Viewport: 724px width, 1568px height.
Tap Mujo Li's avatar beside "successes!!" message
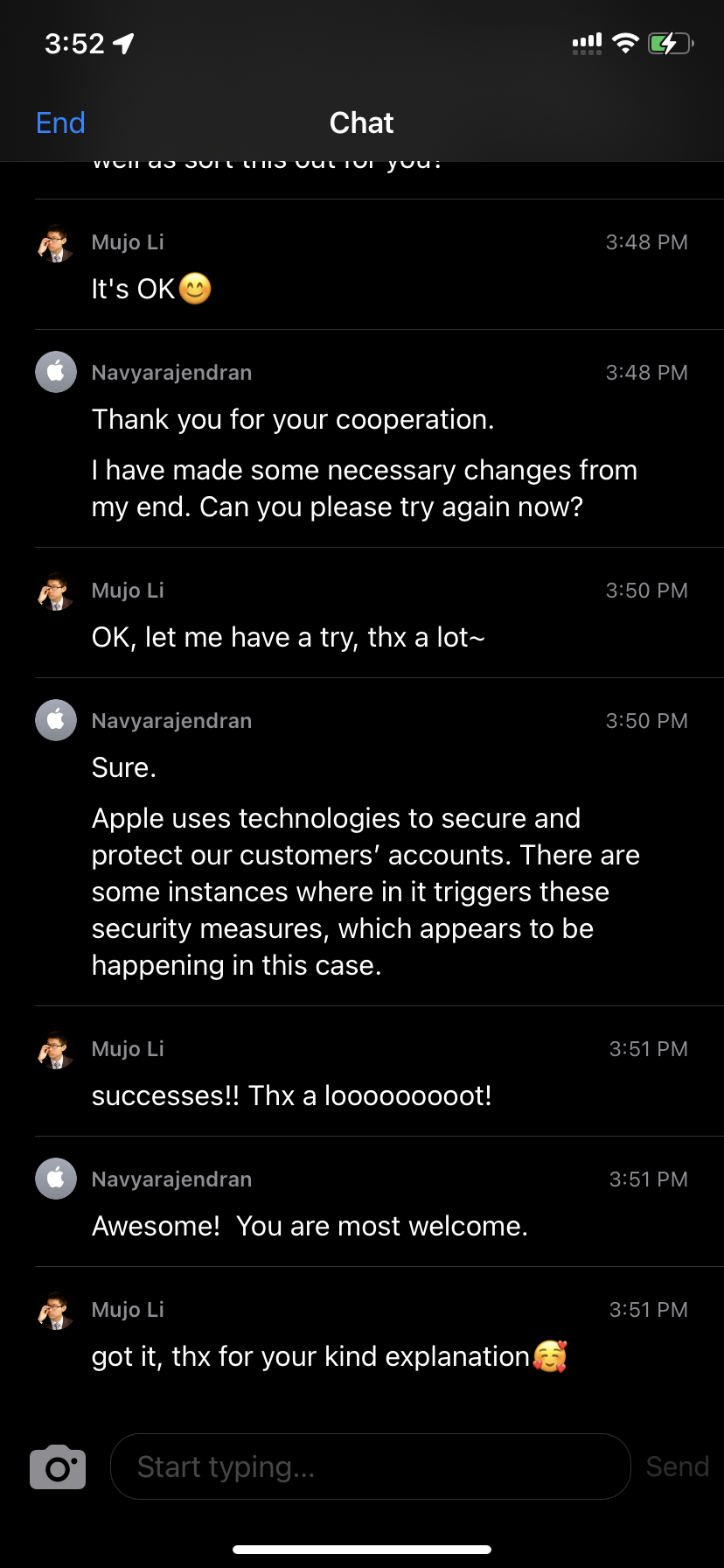point(56,1050)
